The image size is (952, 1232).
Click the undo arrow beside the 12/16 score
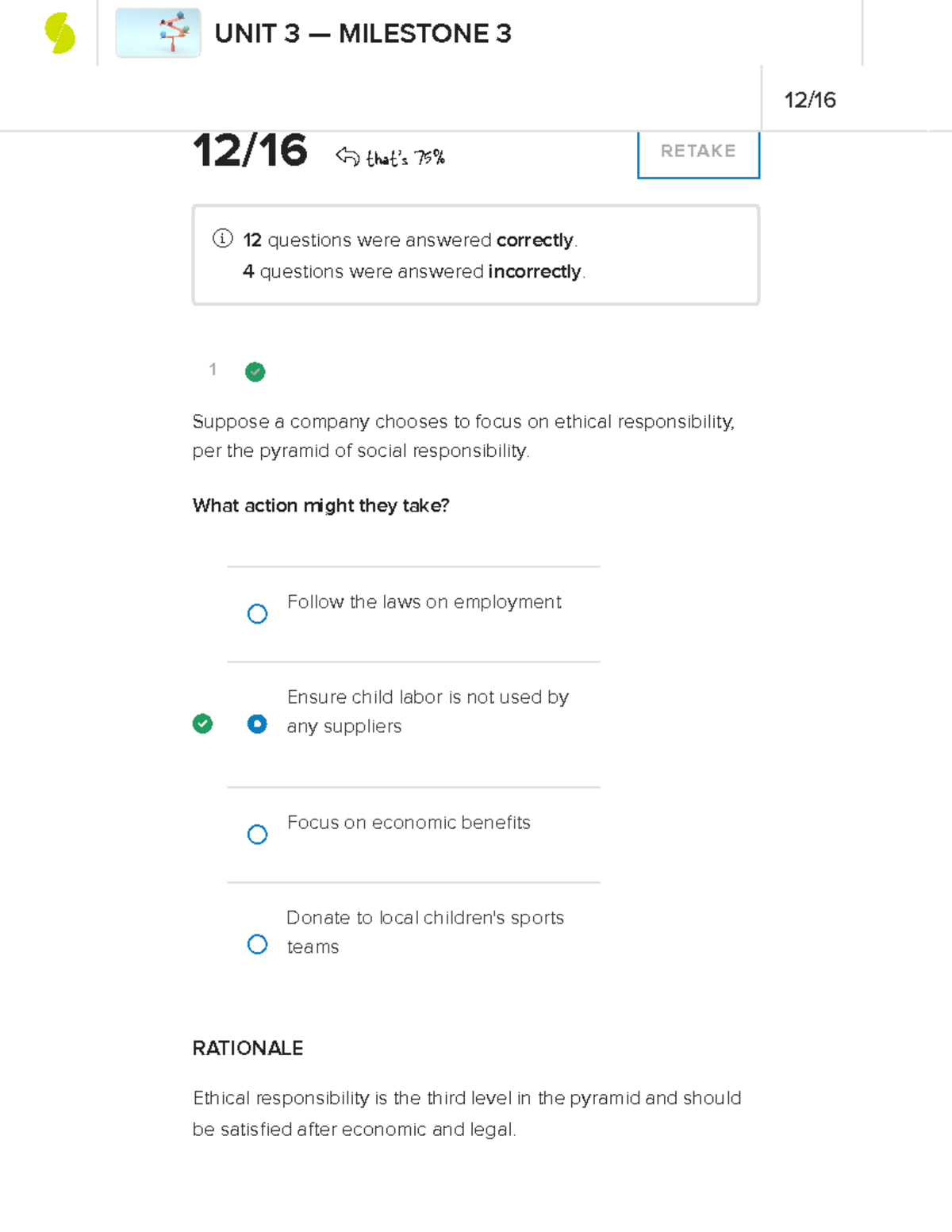point(347,154)
